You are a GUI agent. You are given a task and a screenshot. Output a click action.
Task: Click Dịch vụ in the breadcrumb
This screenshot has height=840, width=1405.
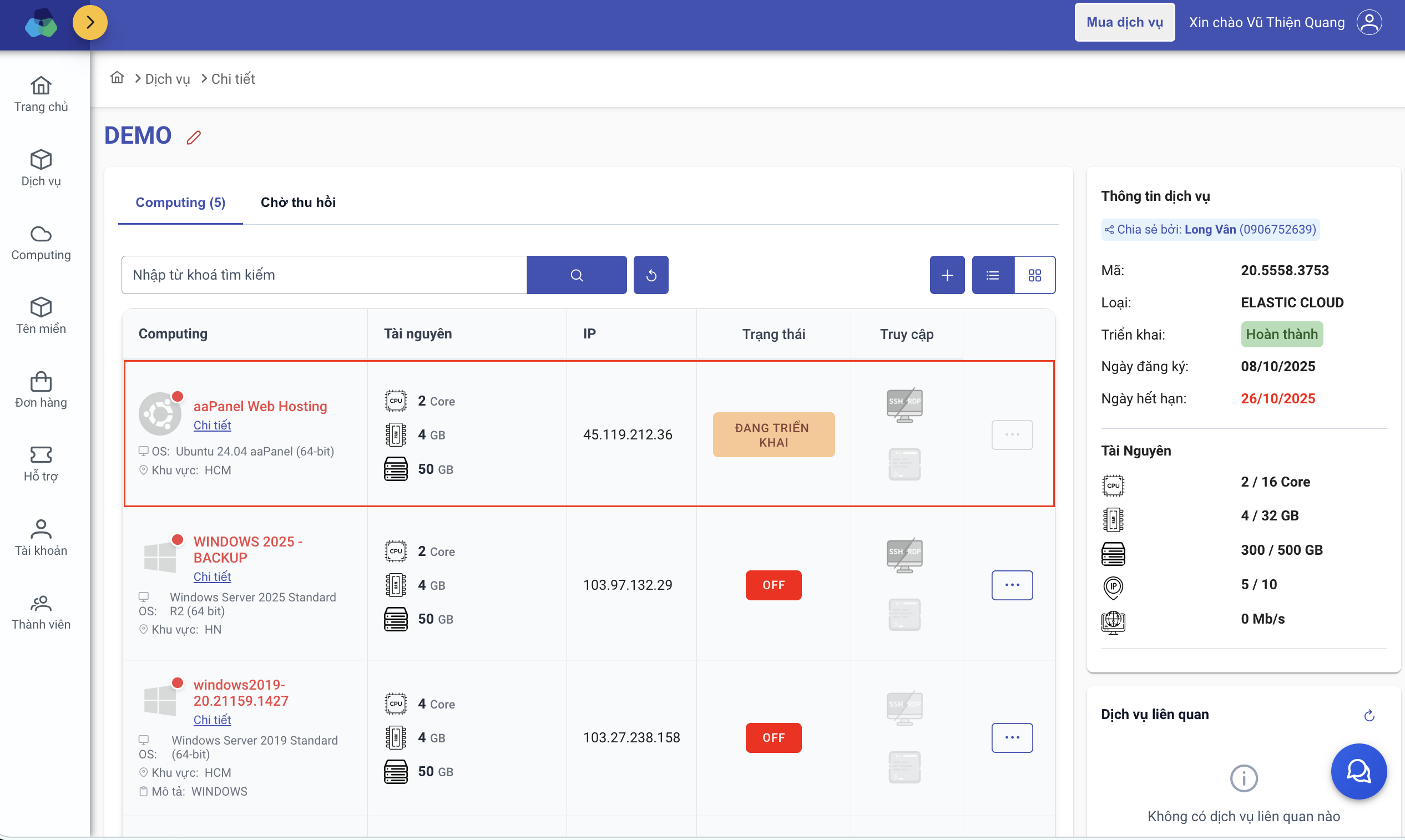pos(167,79)
